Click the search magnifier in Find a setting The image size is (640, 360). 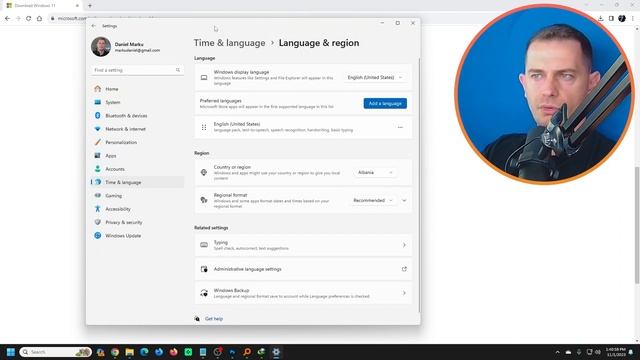click(178, 70)
